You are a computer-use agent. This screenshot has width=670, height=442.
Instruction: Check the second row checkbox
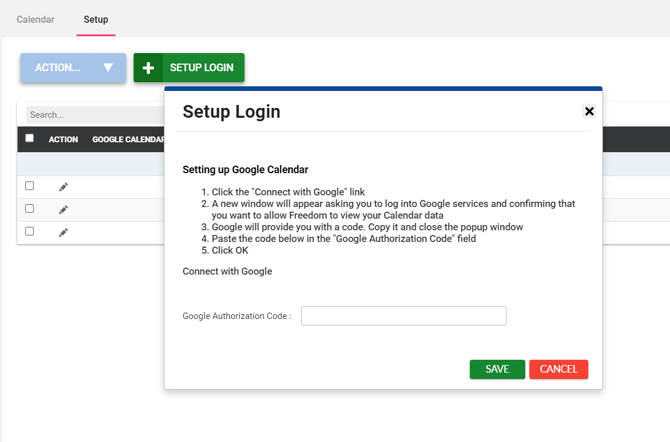click(x=29, y=209)
